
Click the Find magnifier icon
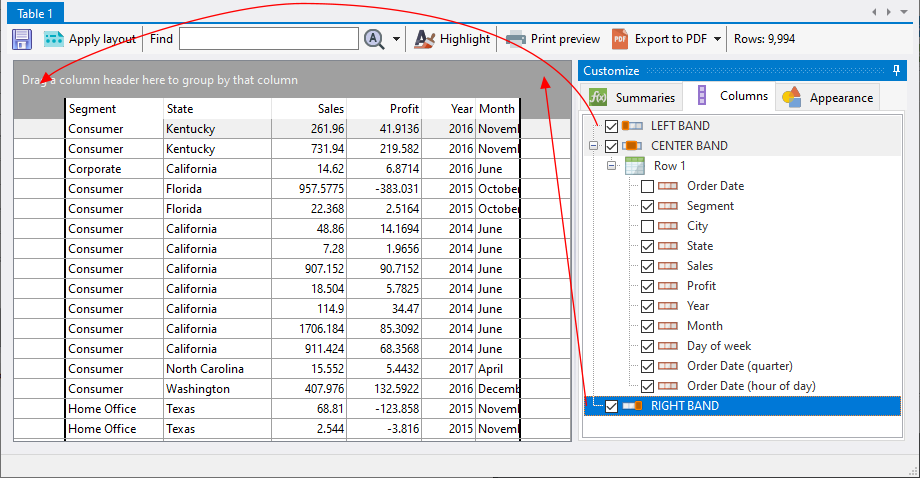(x=374, y=39)
